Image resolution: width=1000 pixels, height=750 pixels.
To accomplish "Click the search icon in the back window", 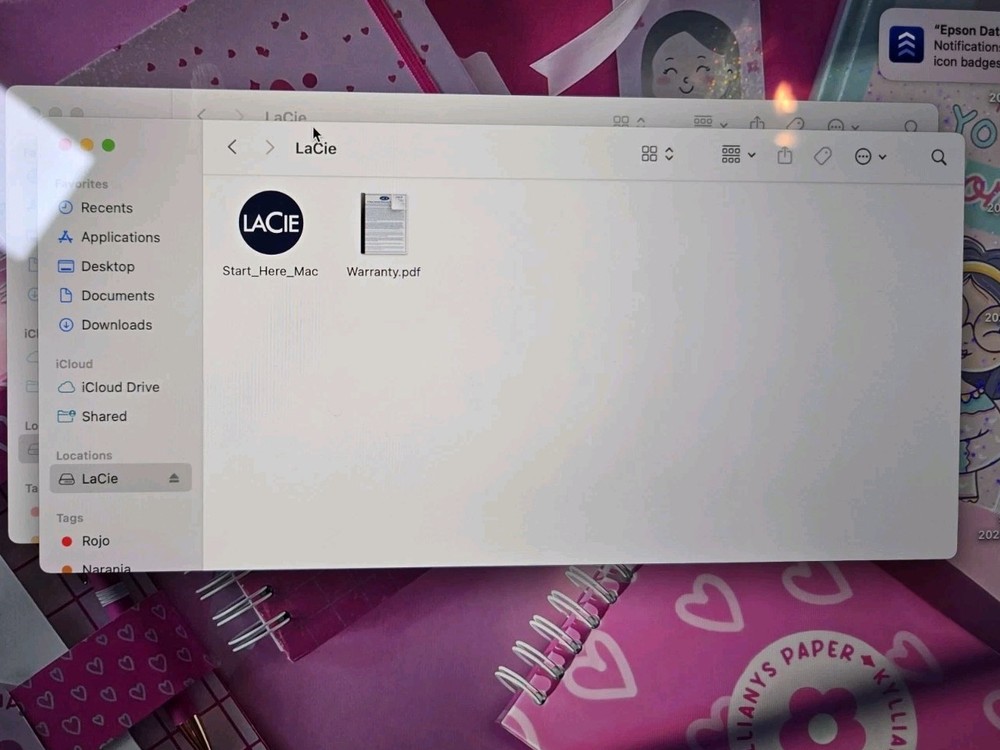I will pos(911,126).
